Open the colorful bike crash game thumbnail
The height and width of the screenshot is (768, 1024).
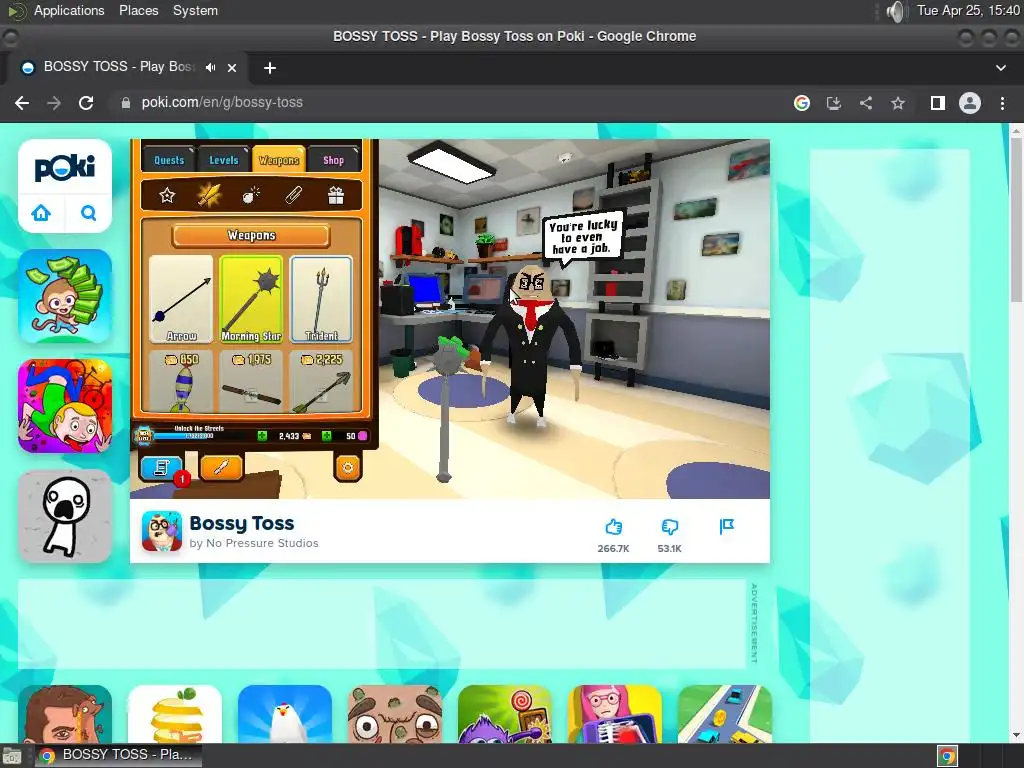tap(65, 406)
